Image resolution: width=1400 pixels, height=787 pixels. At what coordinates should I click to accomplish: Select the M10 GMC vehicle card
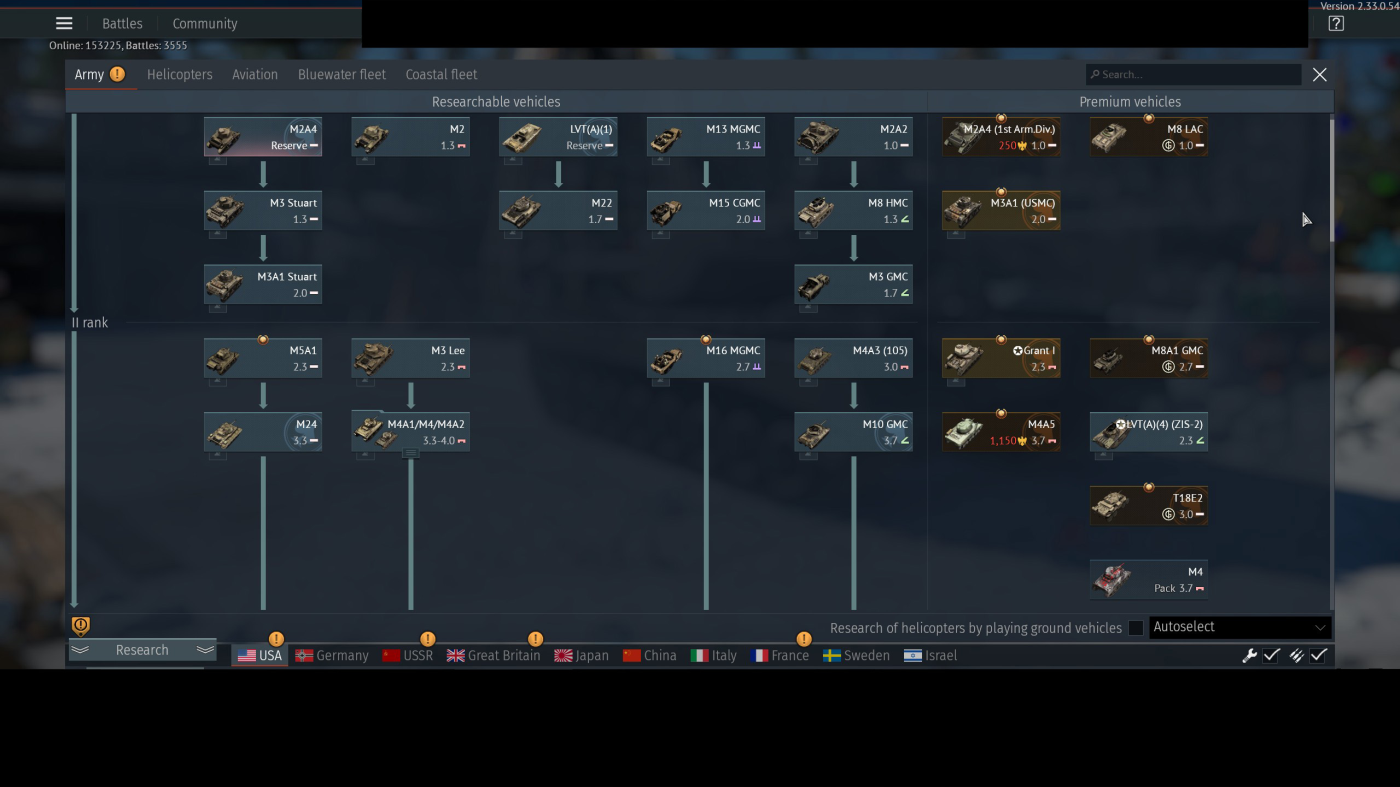(x=853, y=432)
